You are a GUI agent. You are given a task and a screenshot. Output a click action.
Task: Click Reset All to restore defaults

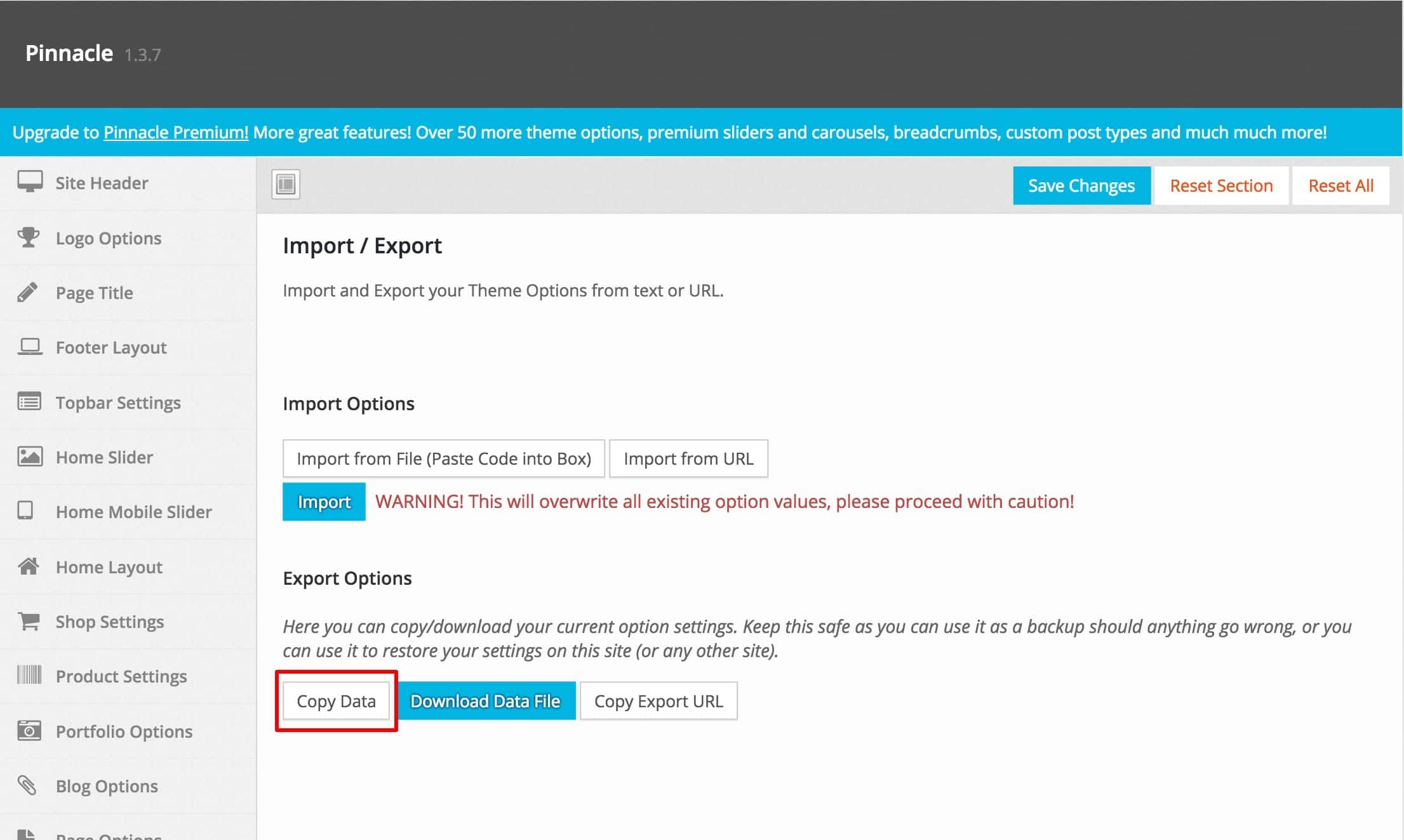1340,185
